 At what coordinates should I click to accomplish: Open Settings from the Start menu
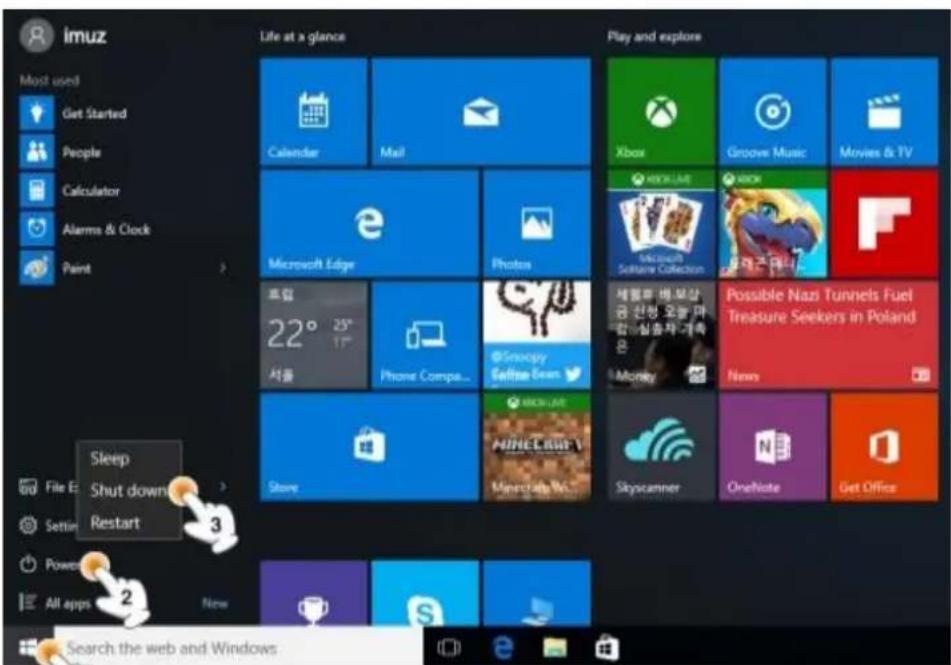pyautogui.click(x=48, y=525)
